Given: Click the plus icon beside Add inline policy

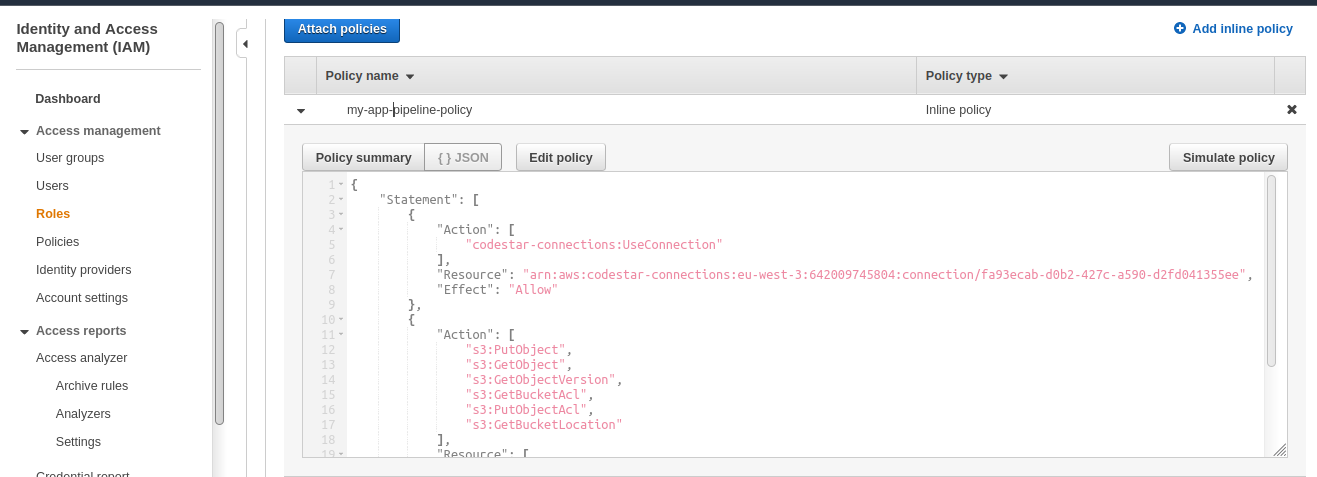Looking at the screenshot, I should point(1180,29).
